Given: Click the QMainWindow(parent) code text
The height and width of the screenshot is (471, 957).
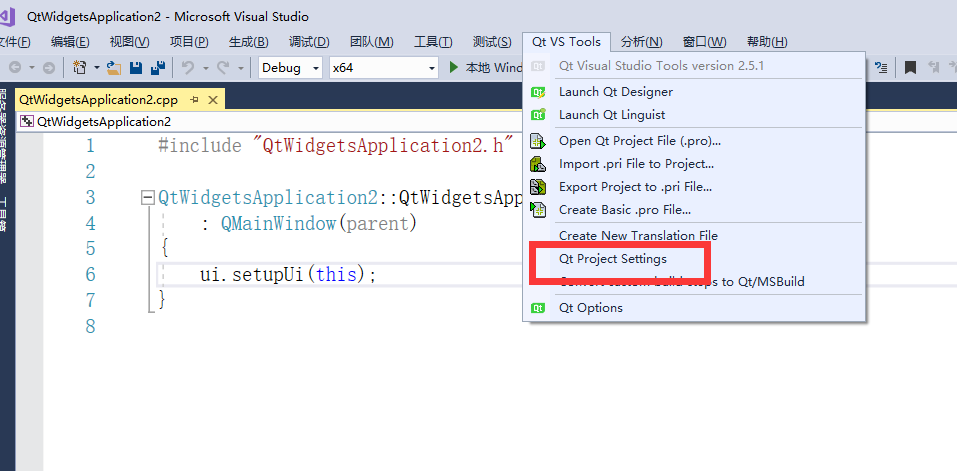Looking at the screenshot, I should (319, 224).
